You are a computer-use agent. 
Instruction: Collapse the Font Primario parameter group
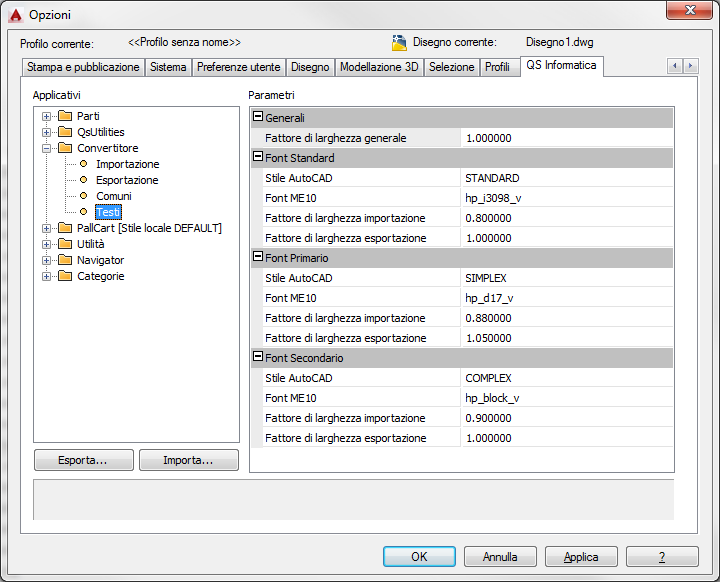click(x=258, y=256)
